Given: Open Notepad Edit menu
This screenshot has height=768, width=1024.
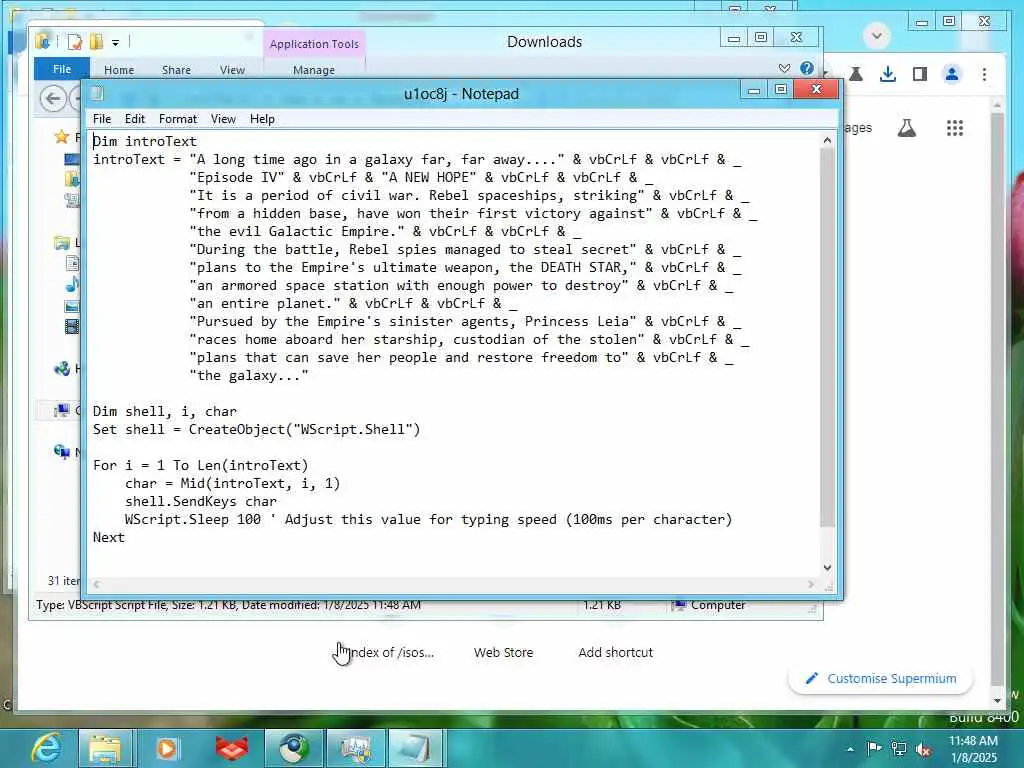Looking at the screenshot, I should [135, 119].
